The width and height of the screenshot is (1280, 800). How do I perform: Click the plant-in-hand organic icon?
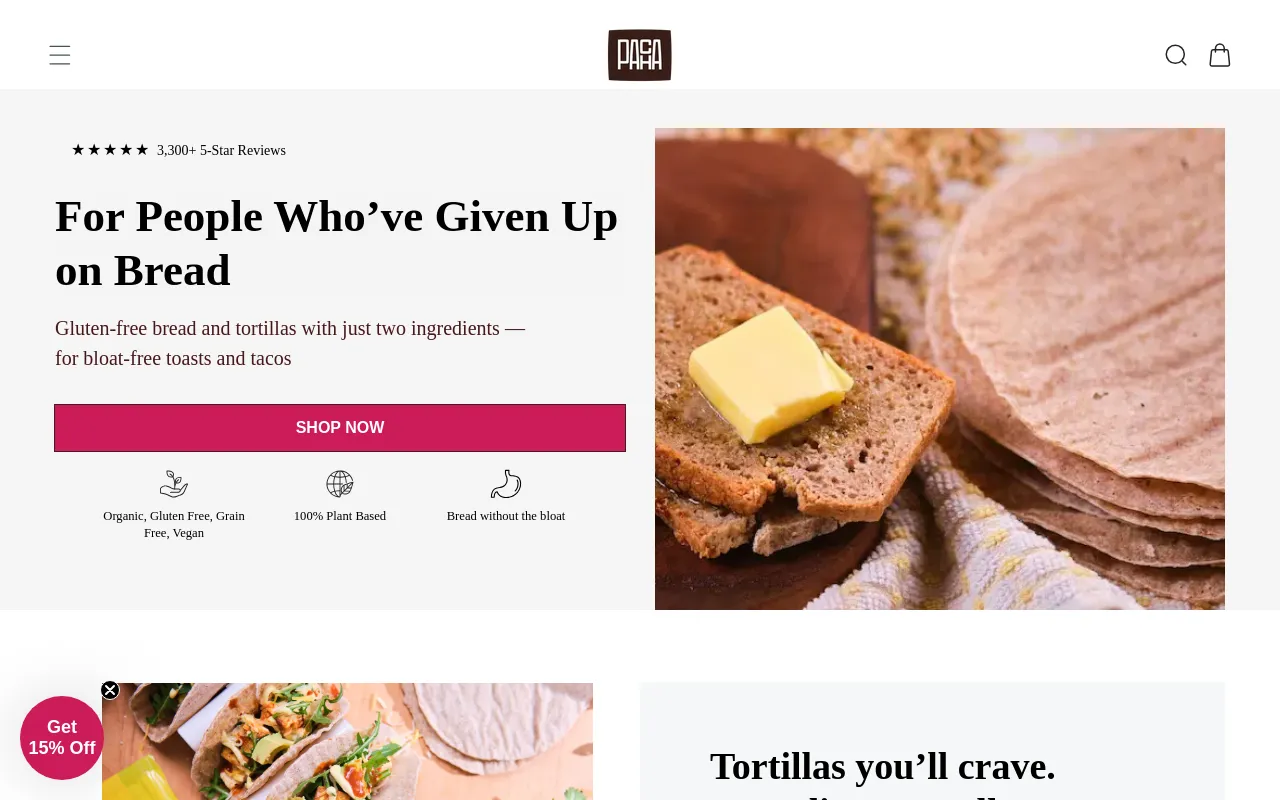click(x=174, y=484)
